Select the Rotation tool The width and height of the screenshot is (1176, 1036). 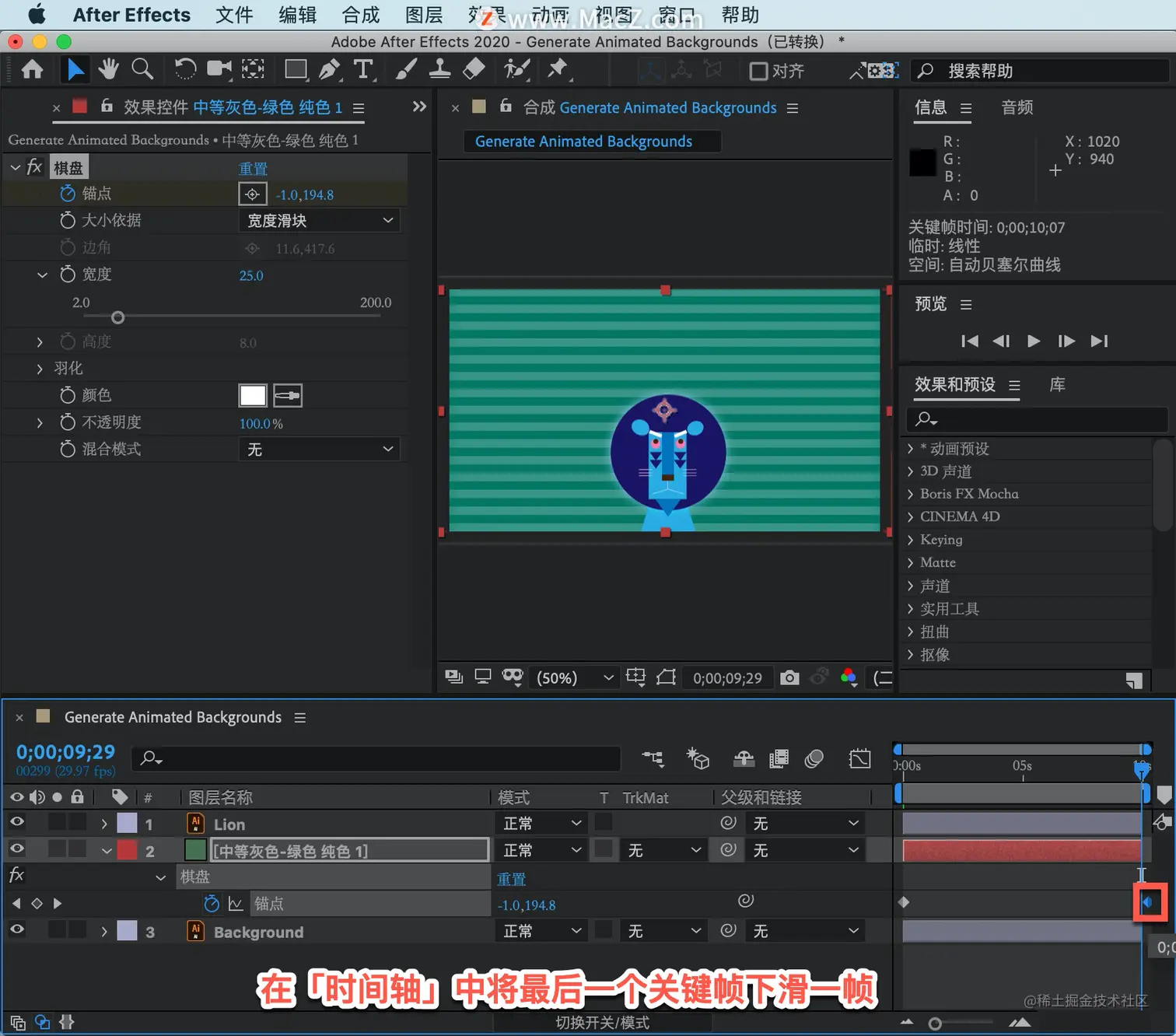click(185, 70)
